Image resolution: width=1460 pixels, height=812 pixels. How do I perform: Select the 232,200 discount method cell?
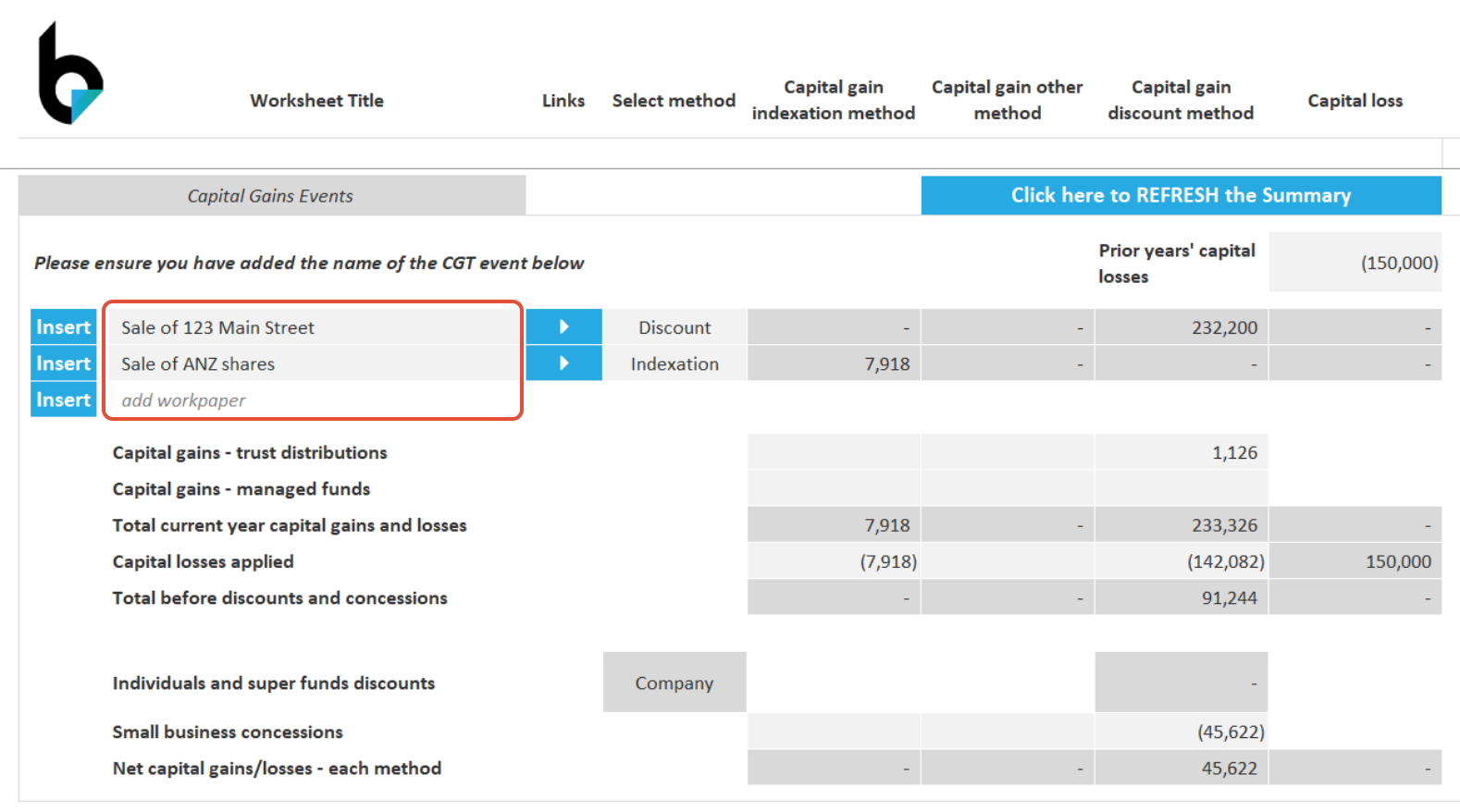coord(1182,327)
